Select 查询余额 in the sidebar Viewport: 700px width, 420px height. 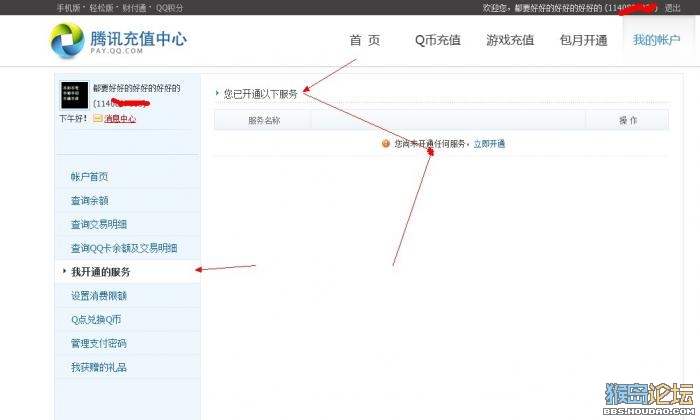[x=127, y=200]
